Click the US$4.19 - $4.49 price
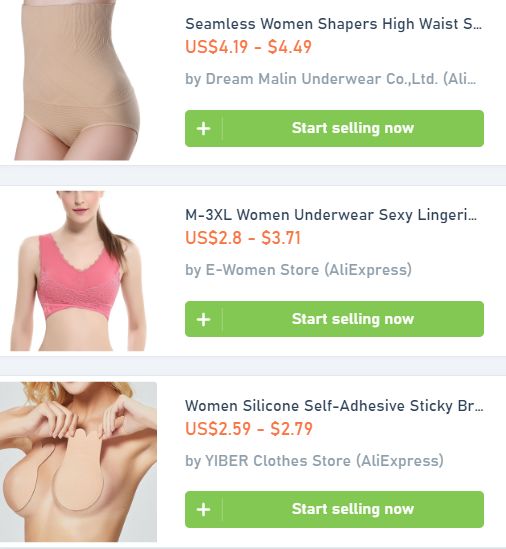 pyautogui.click(x=248, y=47)
